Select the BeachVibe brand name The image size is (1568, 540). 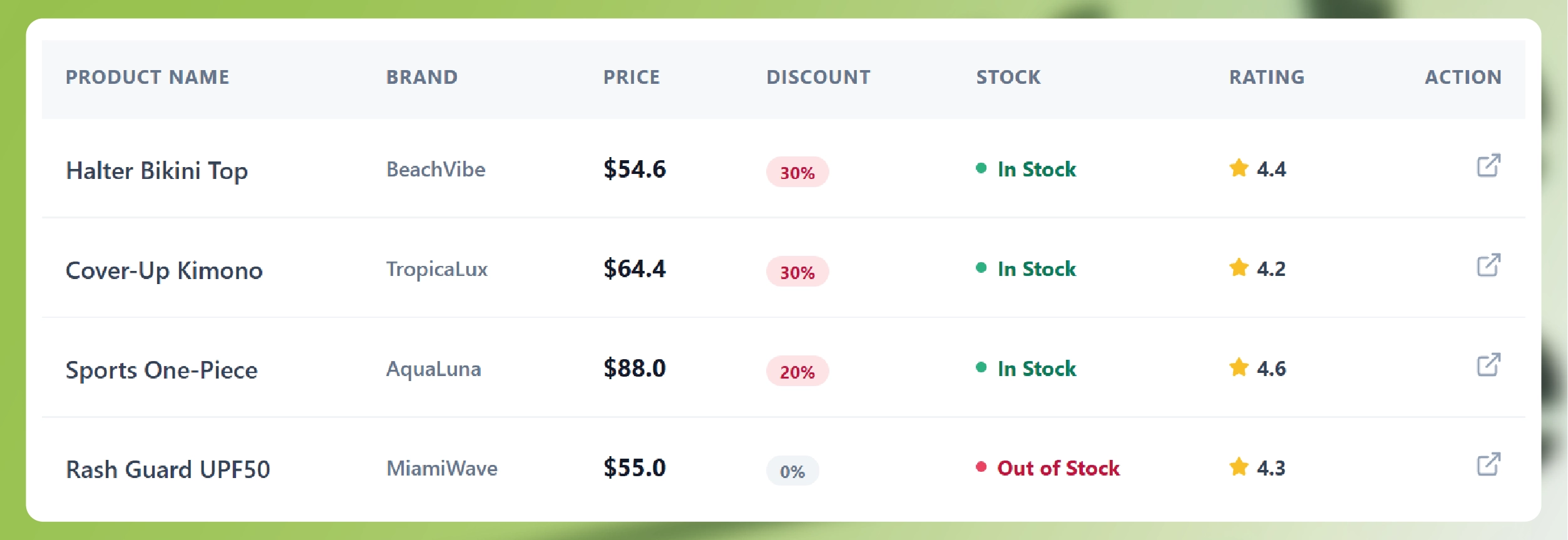point(436,169)
